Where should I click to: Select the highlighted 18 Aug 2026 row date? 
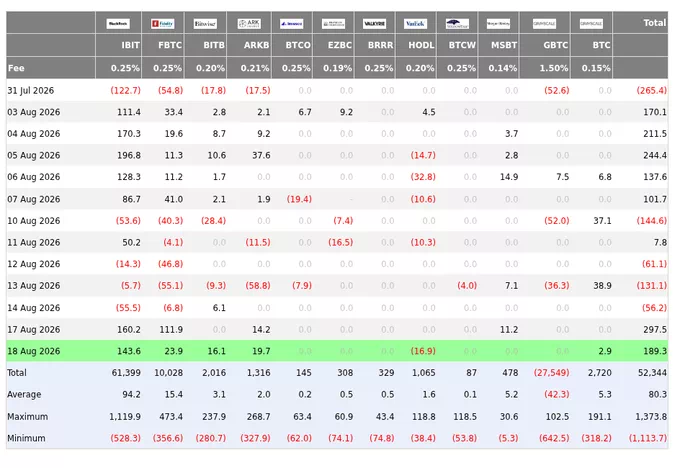click(x=33, y=351)
